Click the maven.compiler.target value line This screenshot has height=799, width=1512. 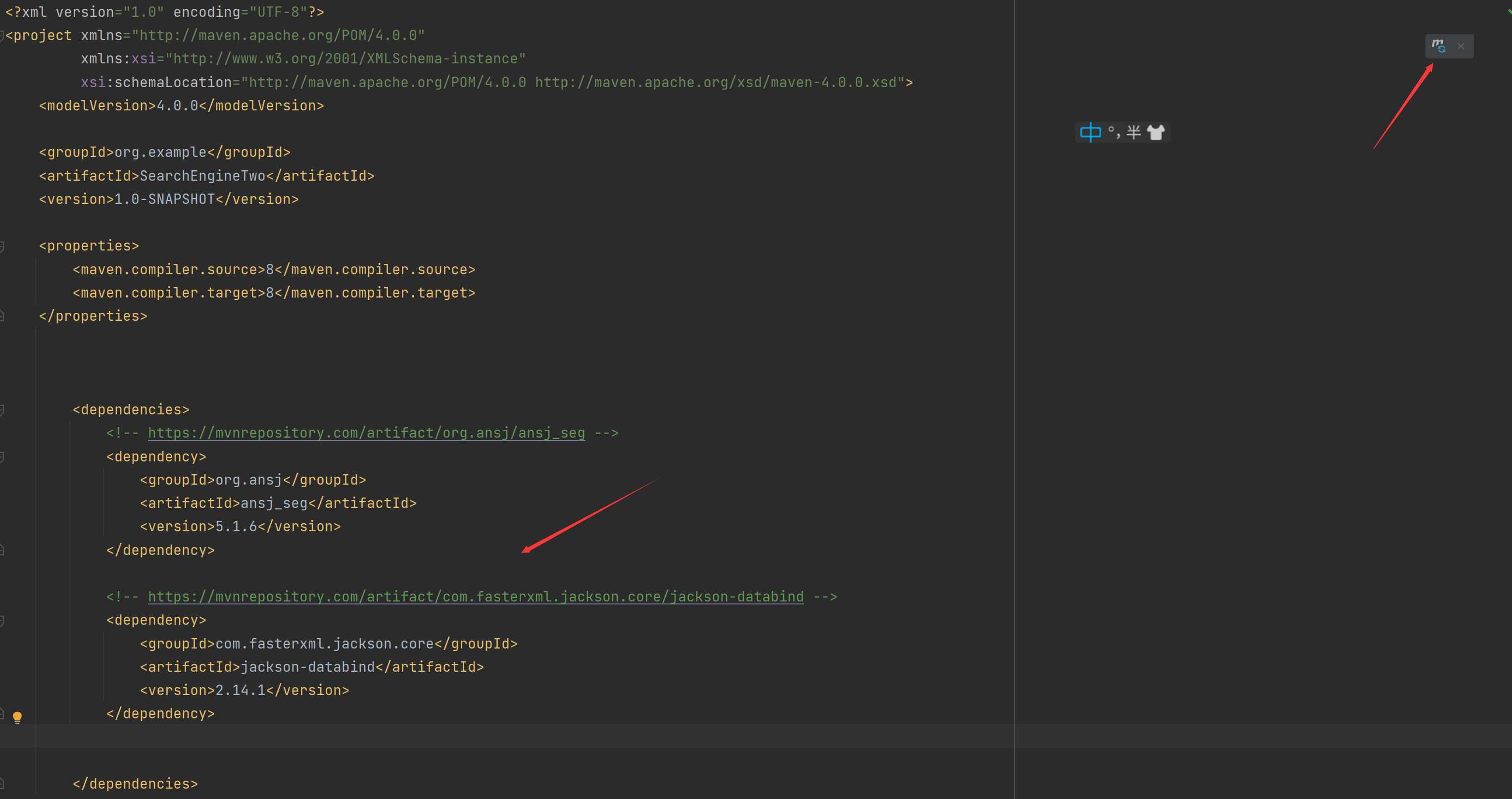pos(274,293)
